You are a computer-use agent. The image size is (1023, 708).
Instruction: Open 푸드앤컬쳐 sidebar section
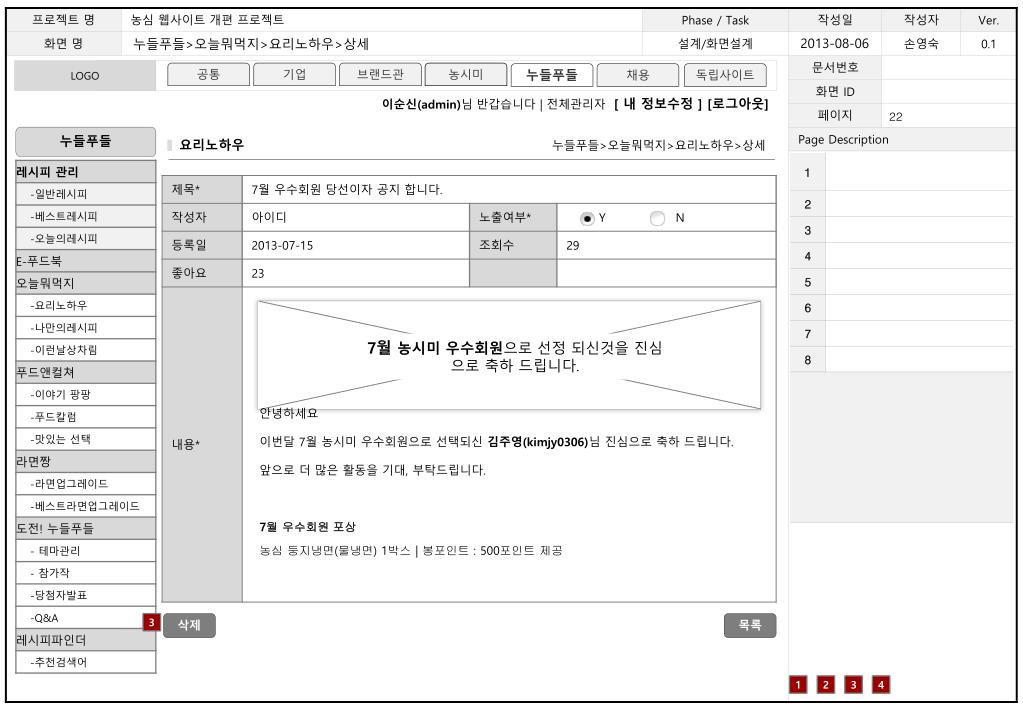[x=85, y=373]
